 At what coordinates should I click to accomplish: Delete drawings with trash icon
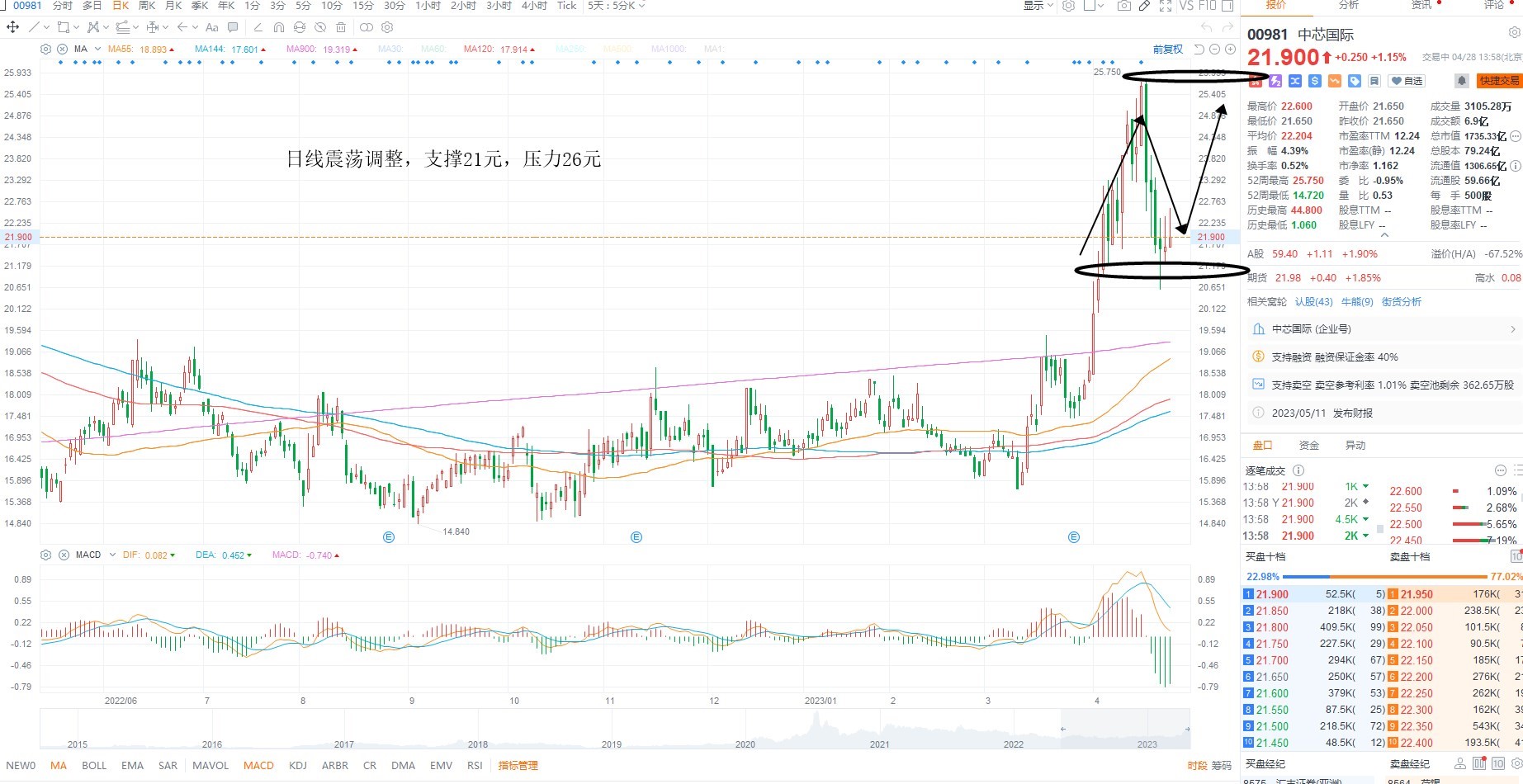pyautogui.click(x=341, y=27)
